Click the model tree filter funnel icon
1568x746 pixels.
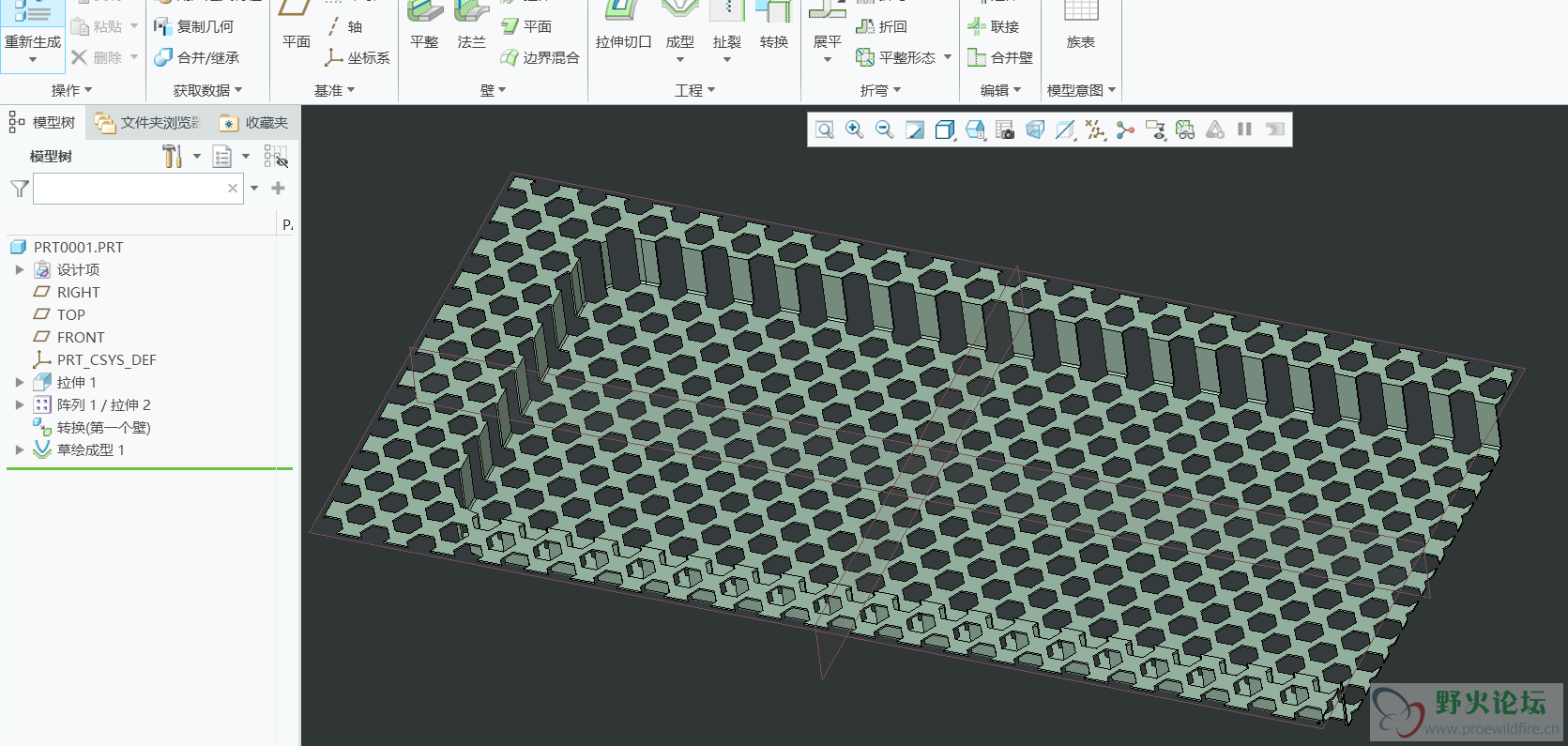pos(19,189)
